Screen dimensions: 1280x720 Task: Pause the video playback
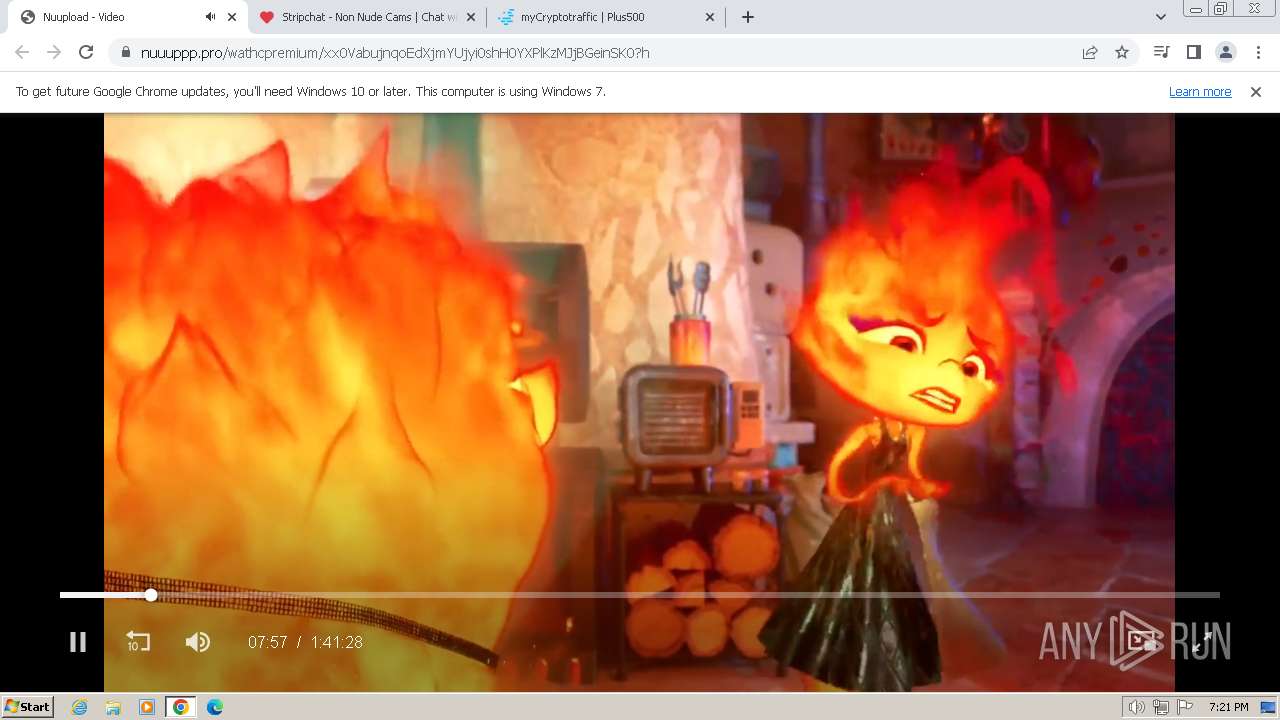click(x=78, y=642)
